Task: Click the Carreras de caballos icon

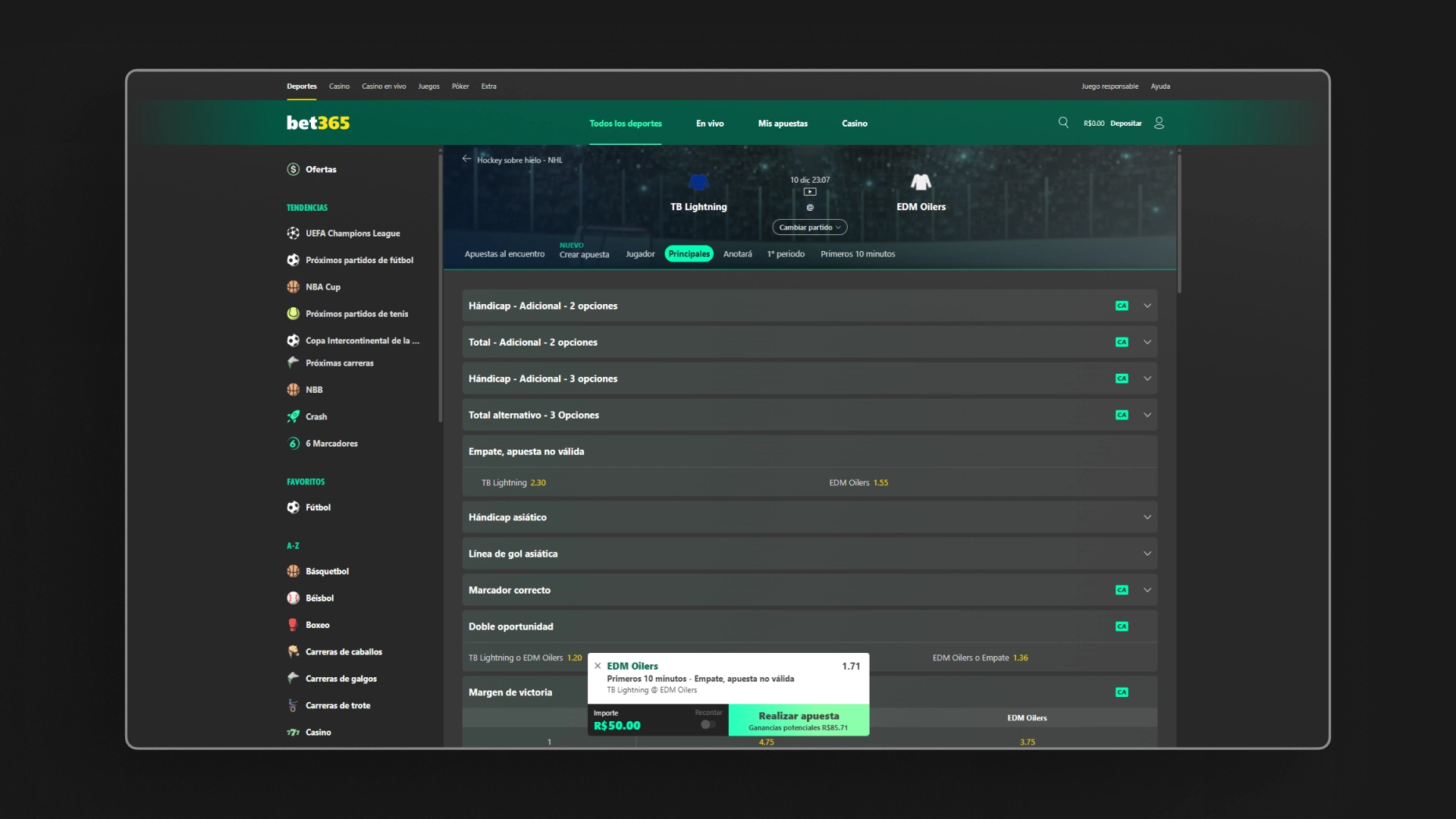Action: [293, 651]
